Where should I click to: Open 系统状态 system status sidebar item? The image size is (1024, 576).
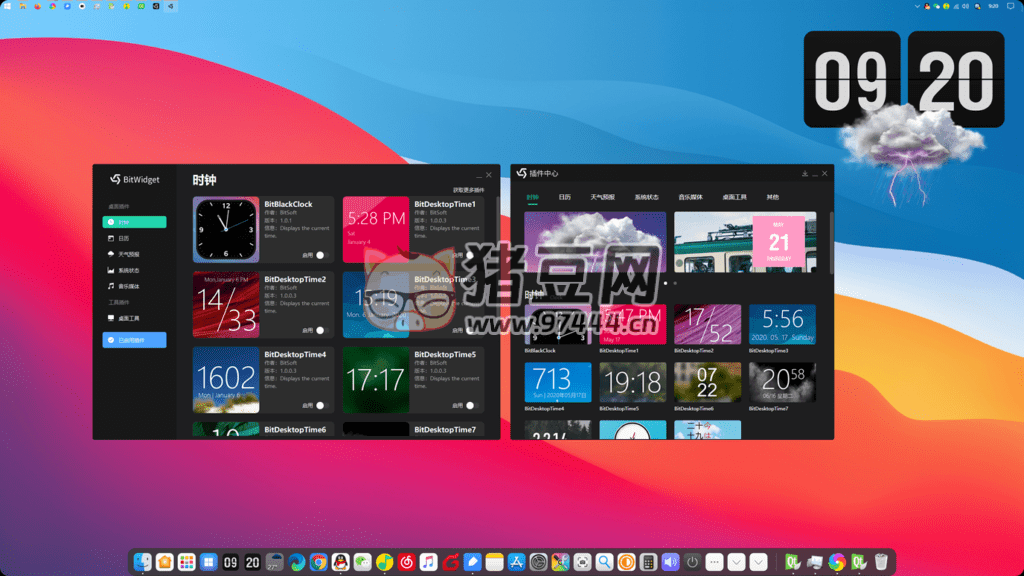coord(128,271)
